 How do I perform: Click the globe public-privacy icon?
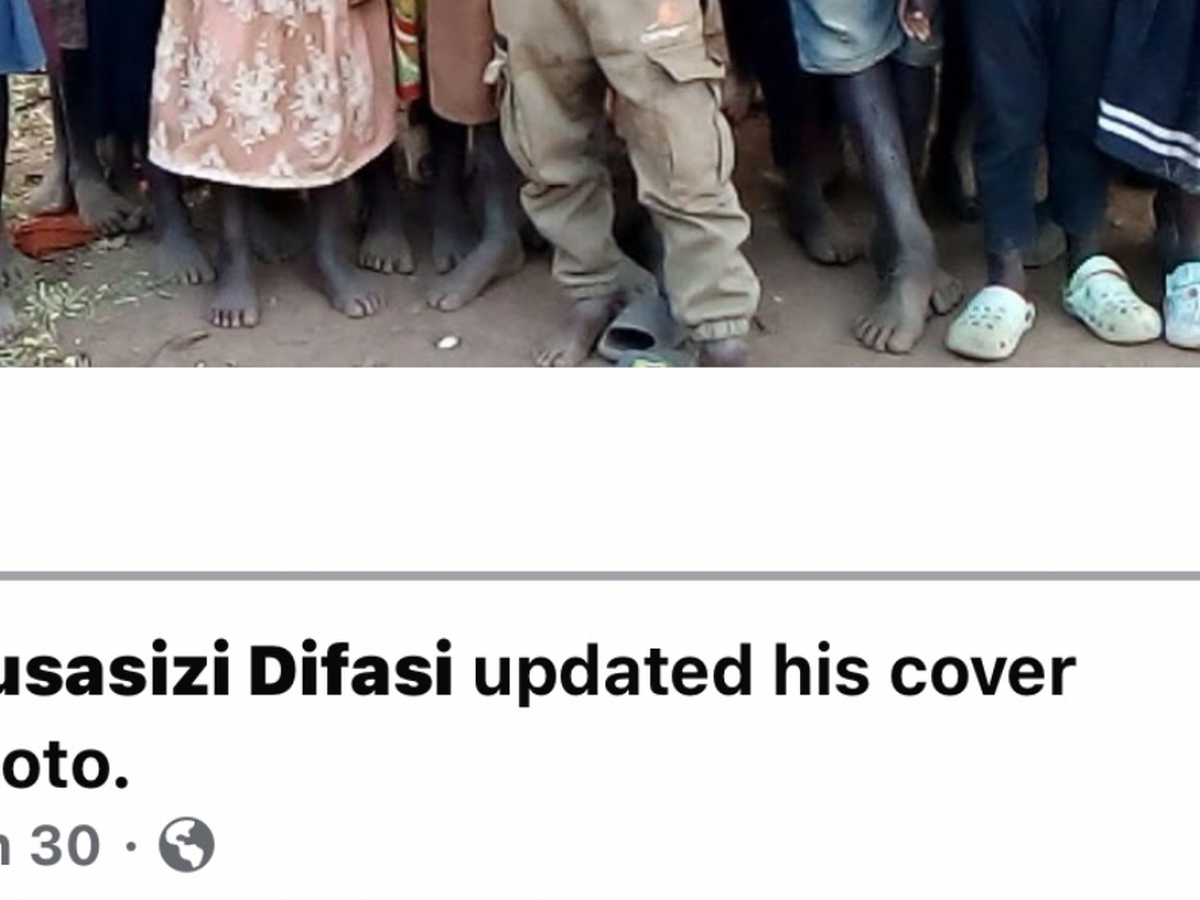click(187, 845)
